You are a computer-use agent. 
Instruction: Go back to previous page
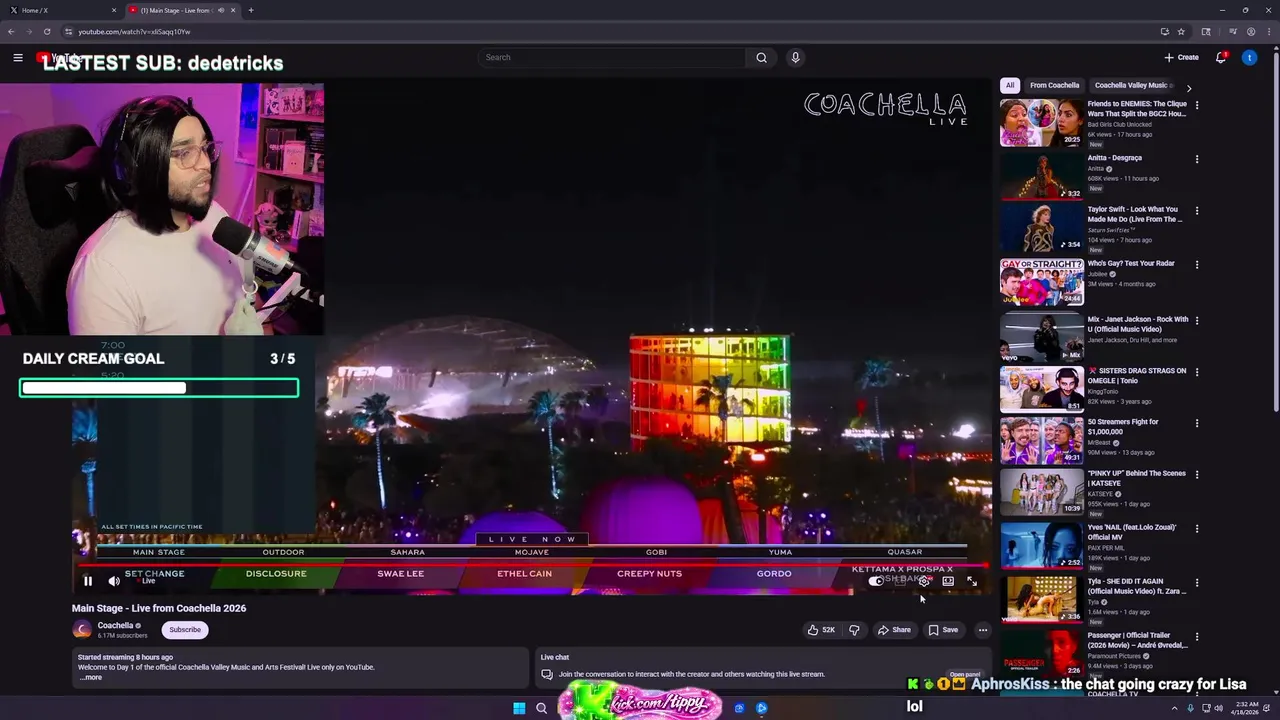tap(11, 32)
